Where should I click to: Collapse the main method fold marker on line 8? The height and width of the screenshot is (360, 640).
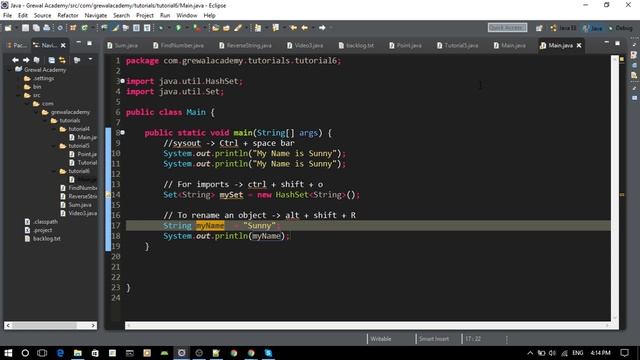(122, 132)
